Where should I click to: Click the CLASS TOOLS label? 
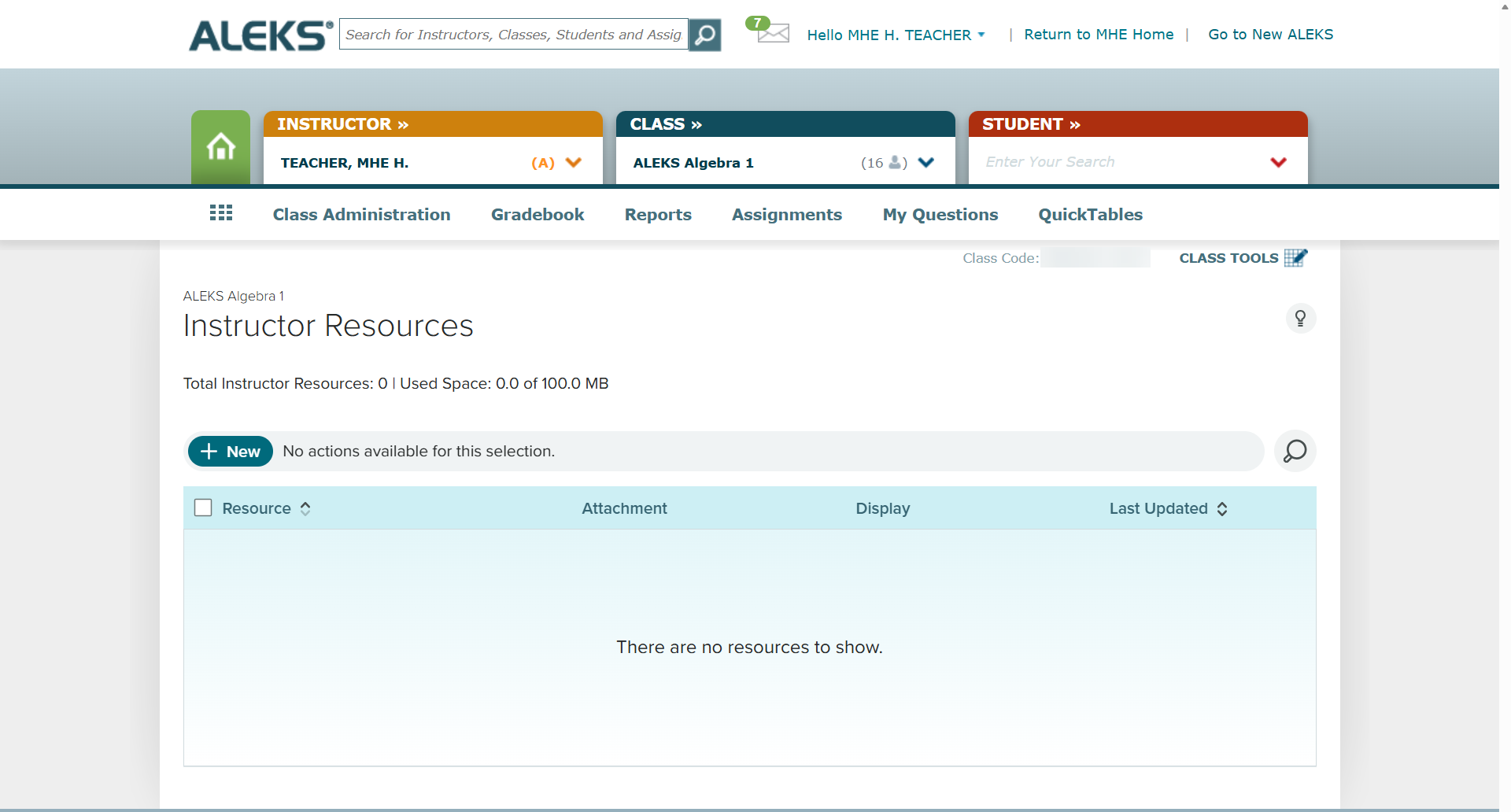point(1228,258)
